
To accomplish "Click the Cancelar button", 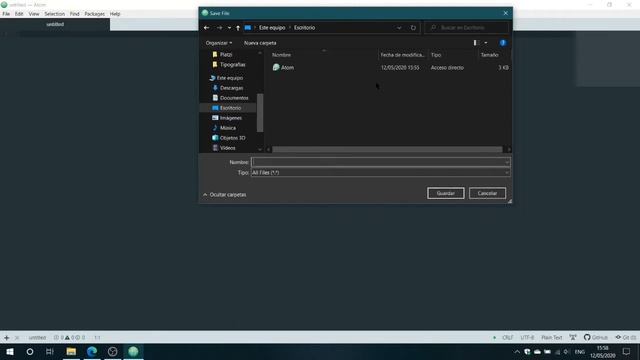I will (487, 193).
